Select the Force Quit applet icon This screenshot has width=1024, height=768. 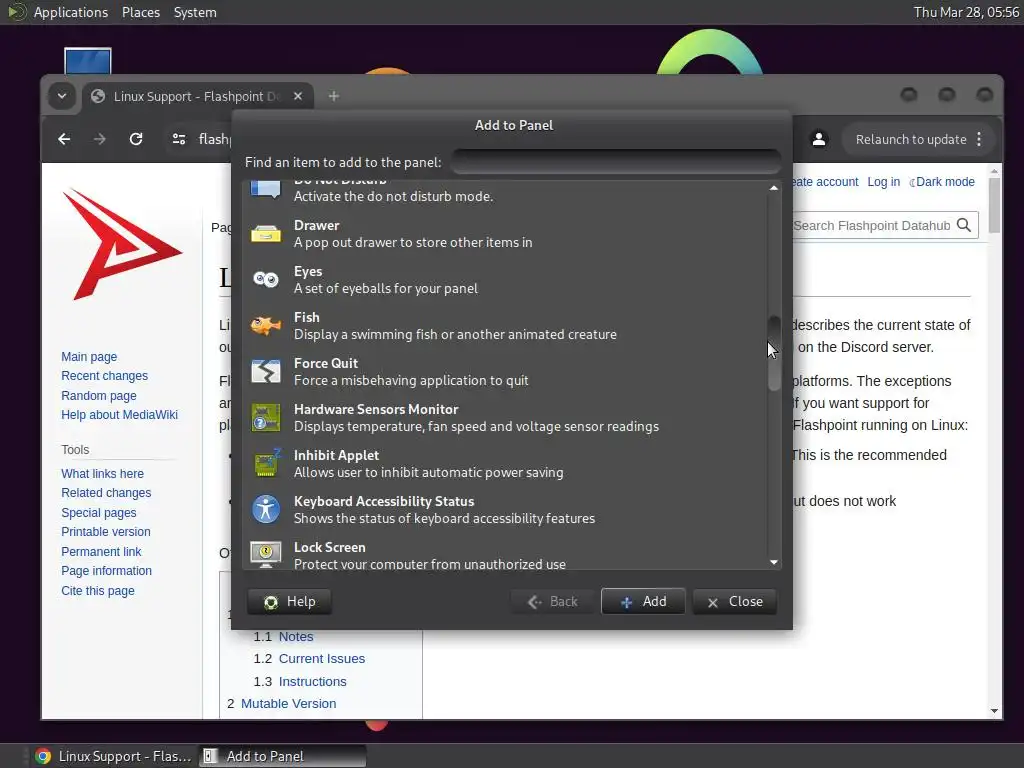click(x=266, y=372)
